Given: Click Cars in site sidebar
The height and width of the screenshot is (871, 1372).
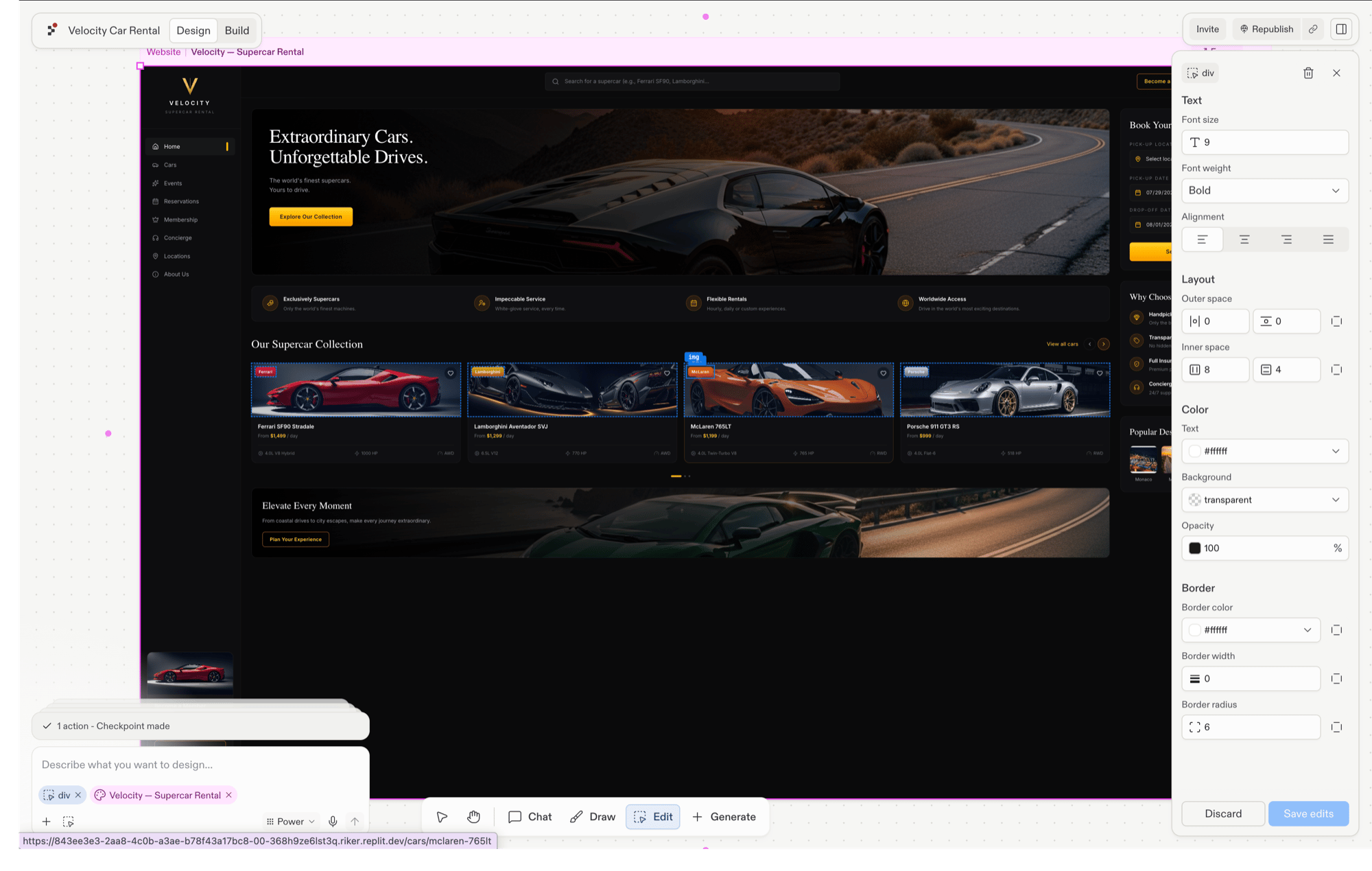Looking at the screenshot, I should pyautogui.click(x=190, y=165).
